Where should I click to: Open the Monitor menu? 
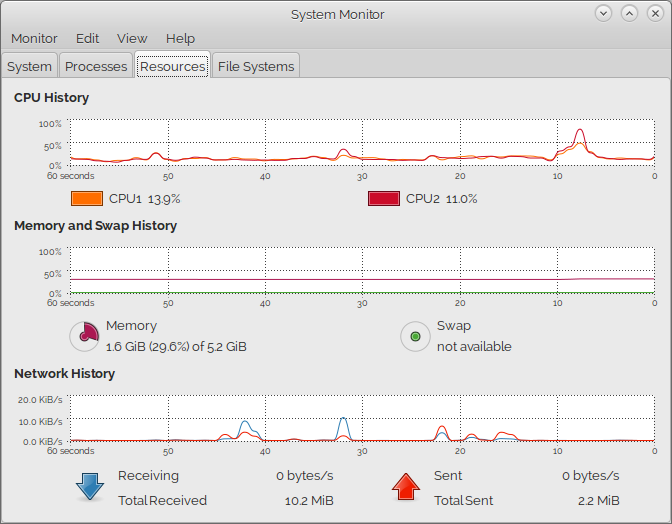pyautogui.click(x=34, y=38)
